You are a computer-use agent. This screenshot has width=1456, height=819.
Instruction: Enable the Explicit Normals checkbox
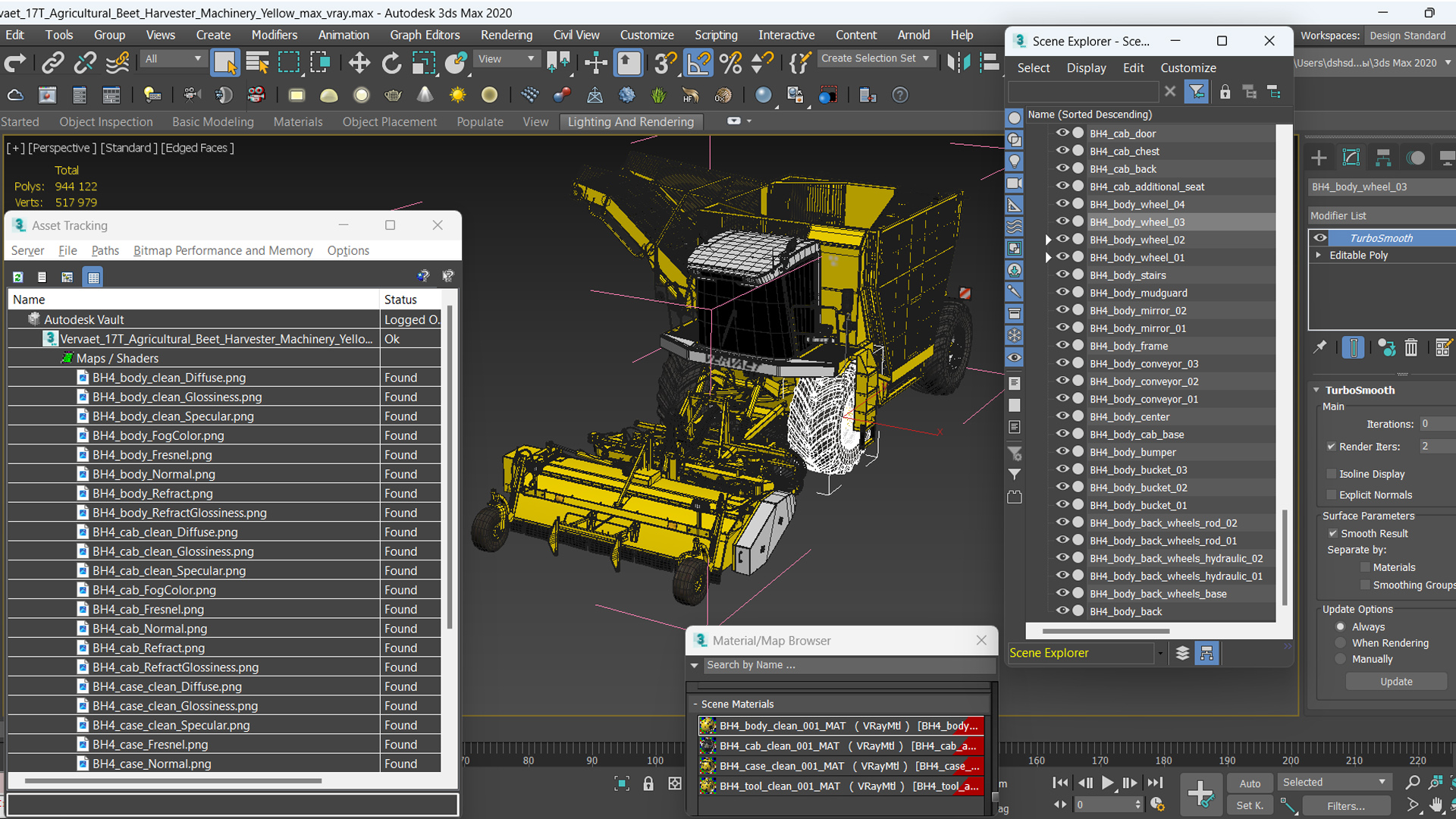coord(1332,495)
